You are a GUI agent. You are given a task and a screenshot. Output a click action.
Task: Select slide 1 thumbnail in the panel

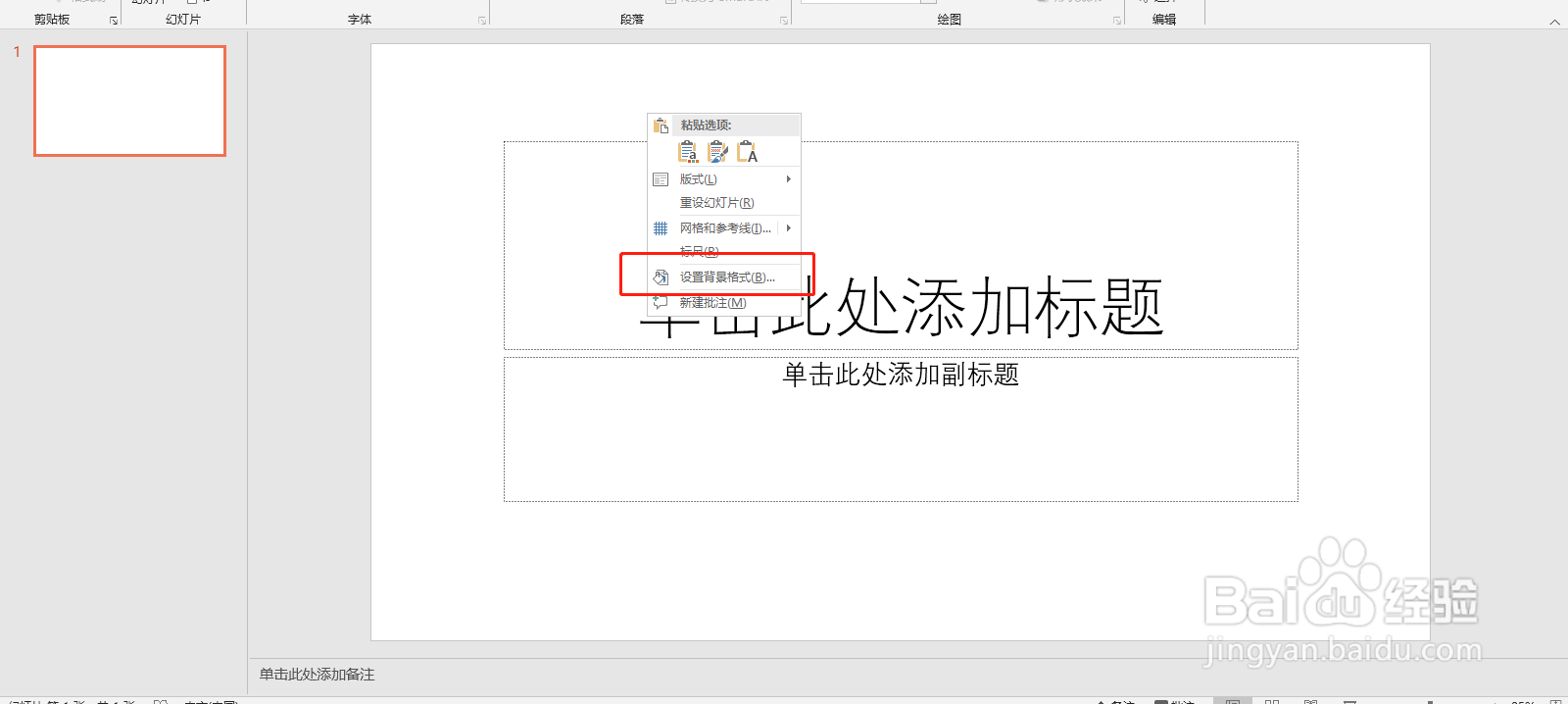(x=130, y=101)
